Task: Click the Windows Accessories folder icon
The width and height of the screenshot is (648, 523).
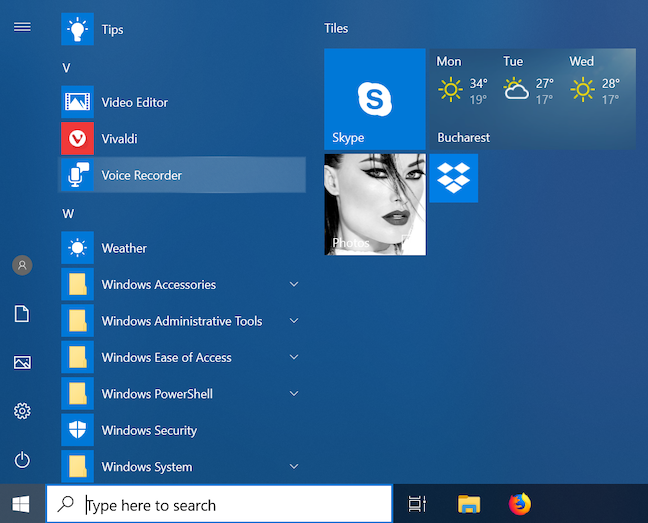Action: click(77, 284)
